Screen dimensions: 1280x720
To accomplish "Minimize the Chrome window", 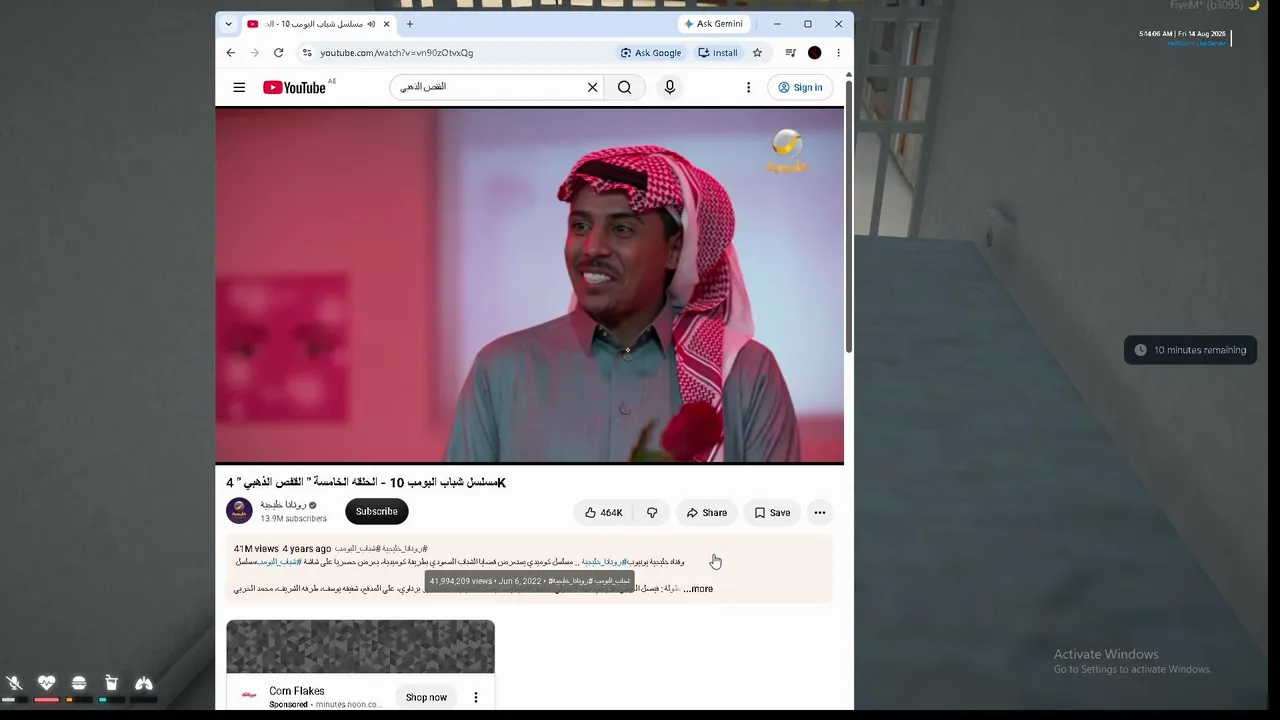I will point(777,24).
